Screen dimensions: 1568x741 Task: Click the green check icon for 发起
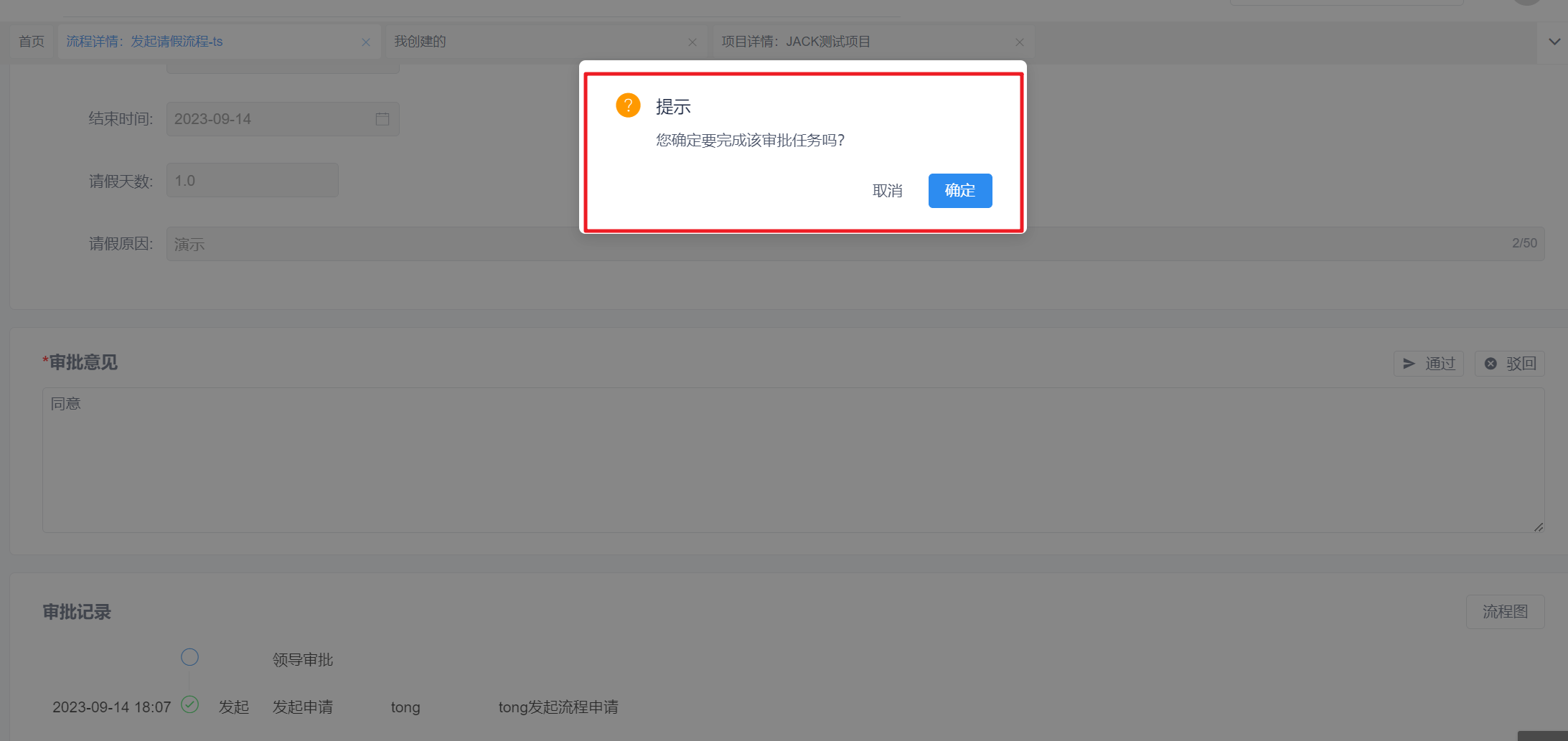189,704
